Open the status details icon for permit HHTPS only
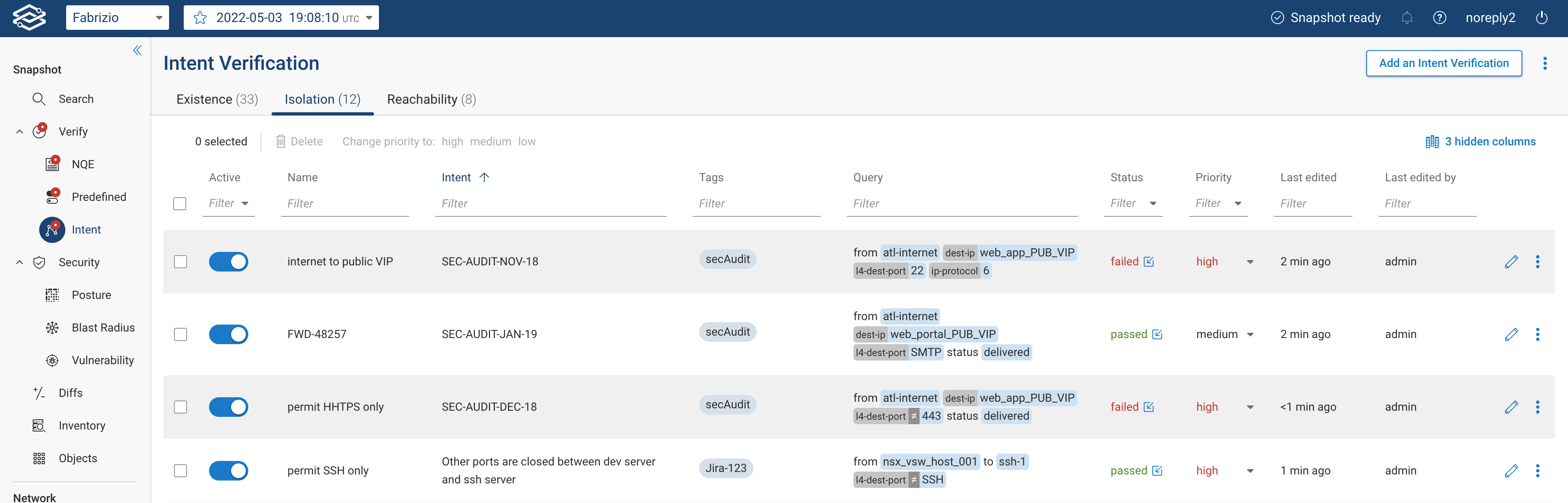This screenshot has height=503, width=1568. 1149,407
